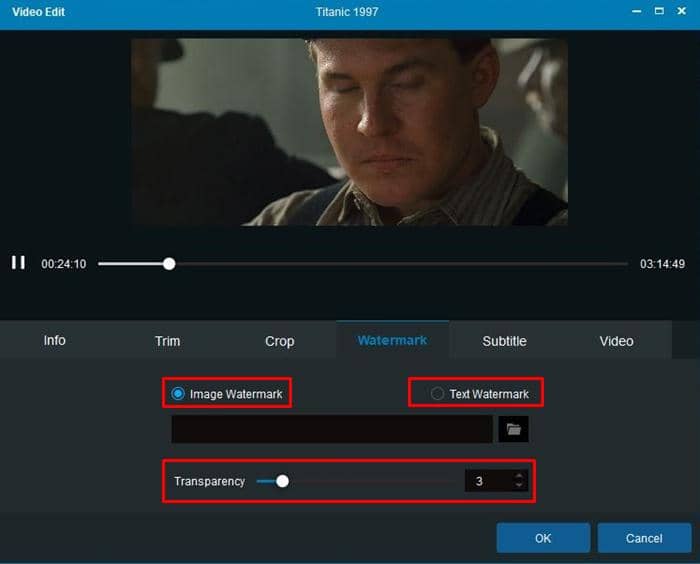
Task: Click the video preview frame
Action: click(x=350, y=132)
